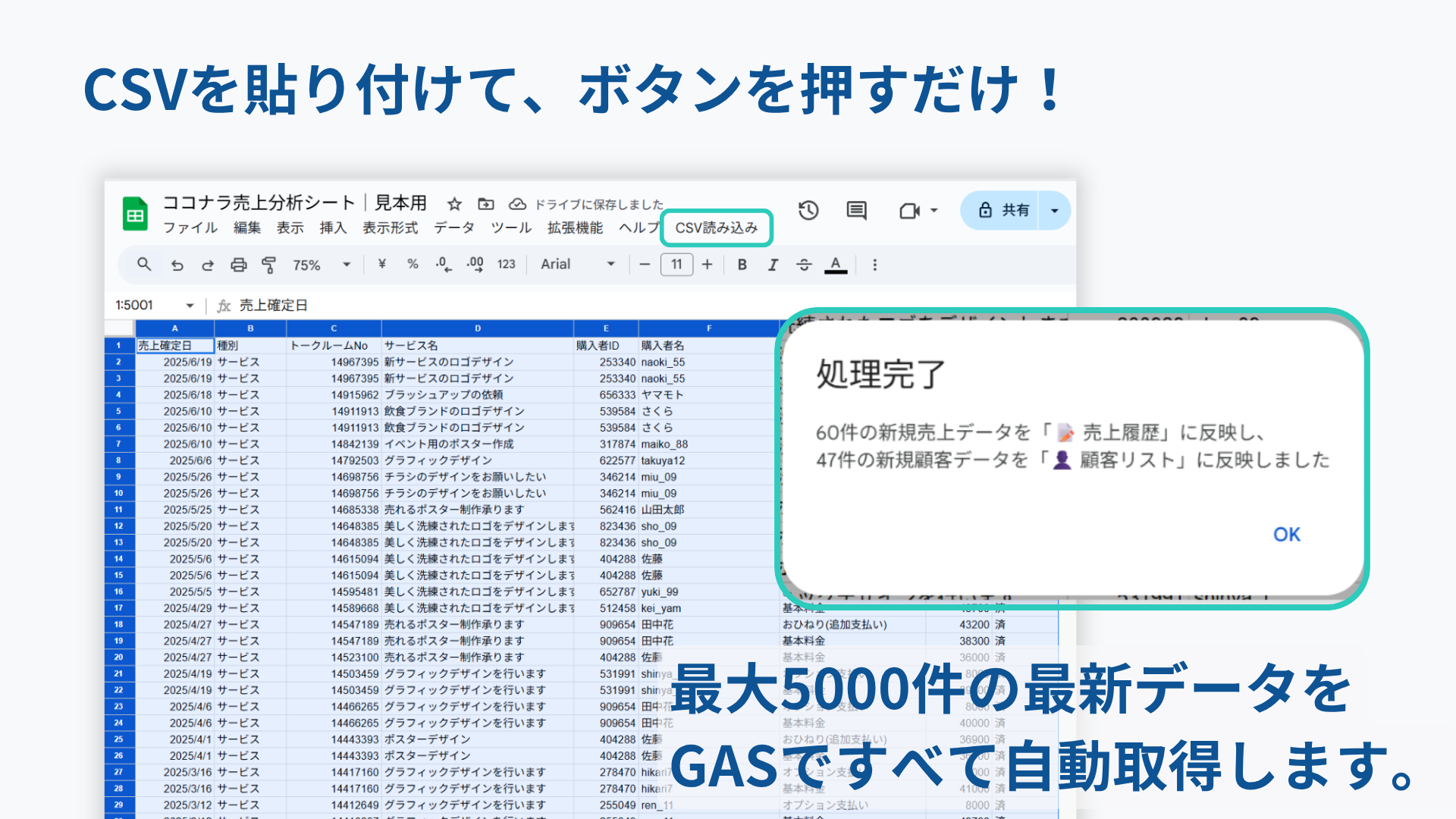Toggle bold formatting
1456x819 pixels.
[x=742, y=265]
